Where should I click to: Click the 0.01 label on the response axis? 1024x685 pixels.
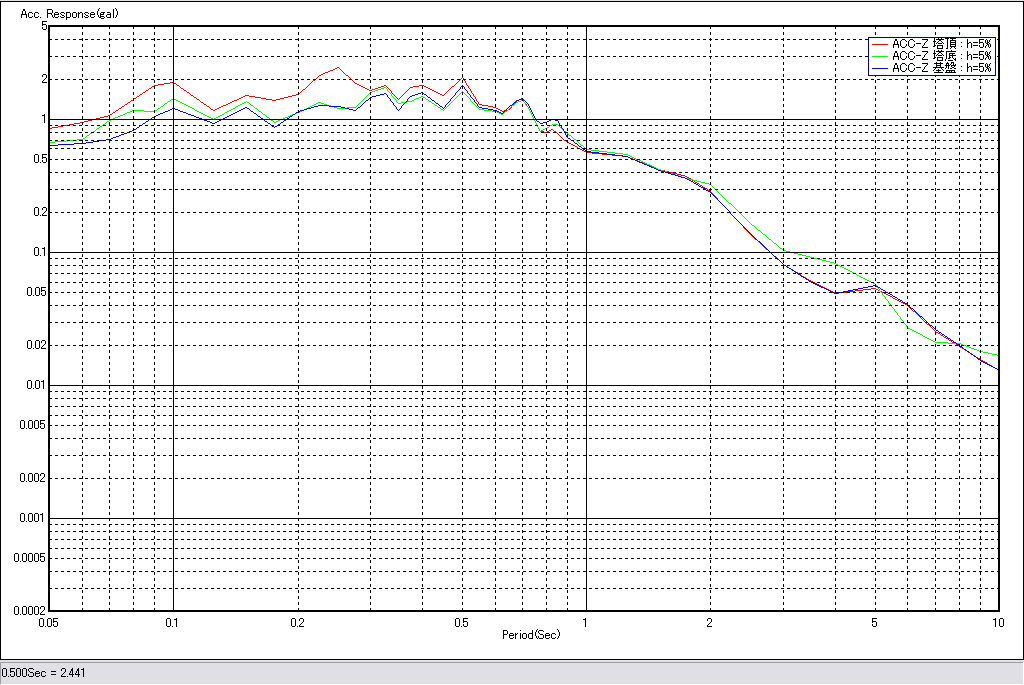[x=37, y=385]
